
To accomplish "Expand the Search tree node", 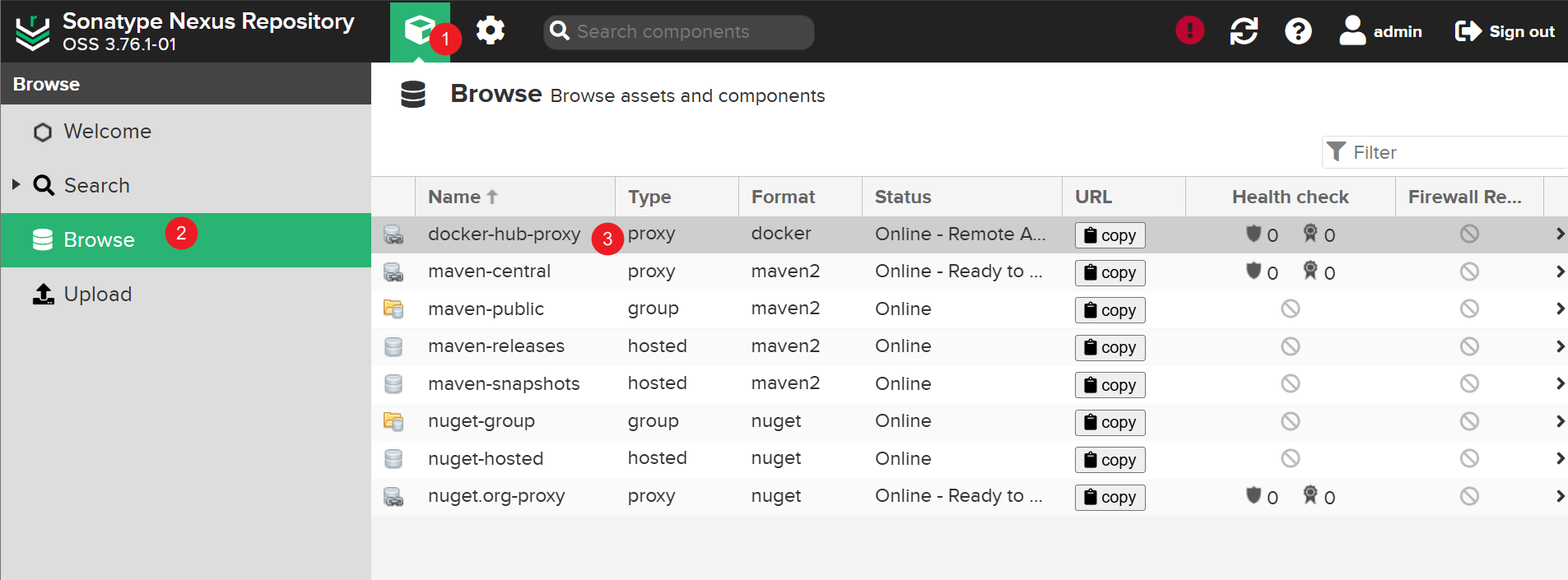I will [16, 184].
